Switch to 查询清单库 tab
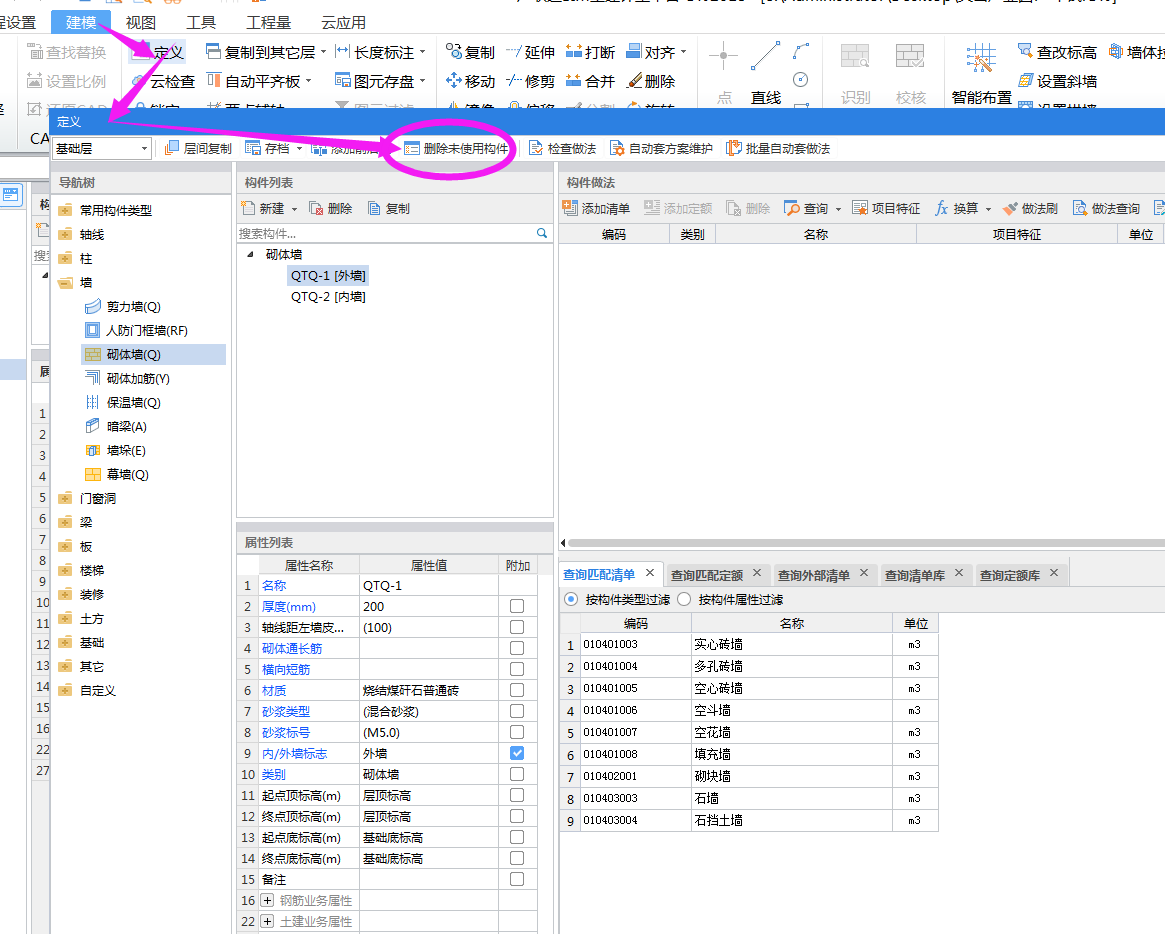1165x934 pixels. (x=915, y=575)
